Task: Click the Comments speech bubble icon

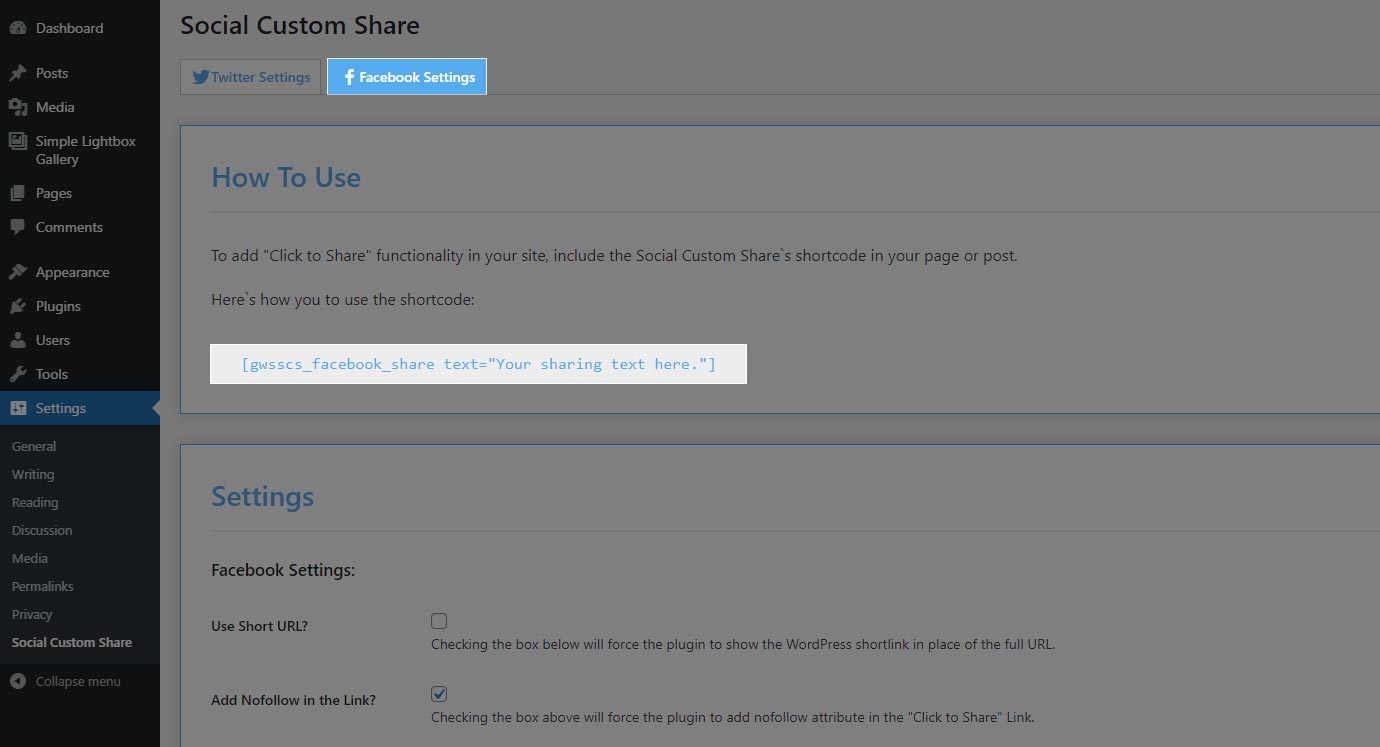Action: pos(18,227)
